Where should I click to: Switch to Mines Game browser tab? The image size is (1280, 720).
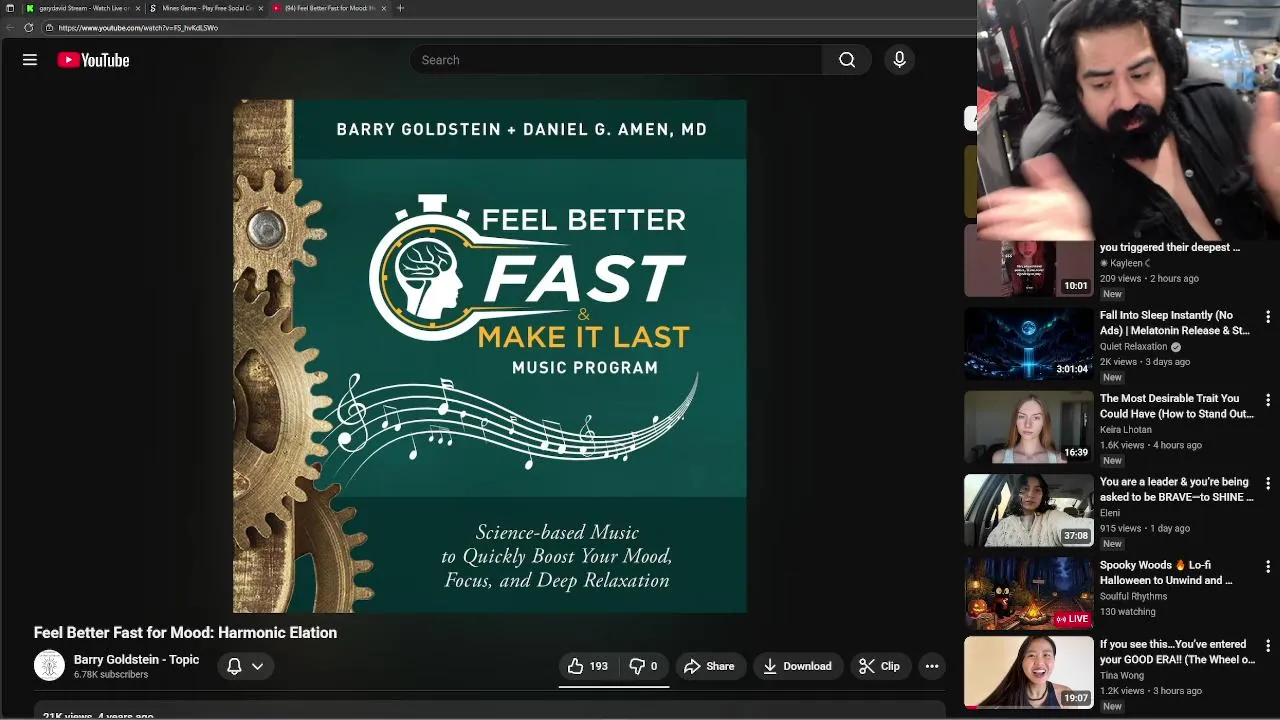coord(208,8)
